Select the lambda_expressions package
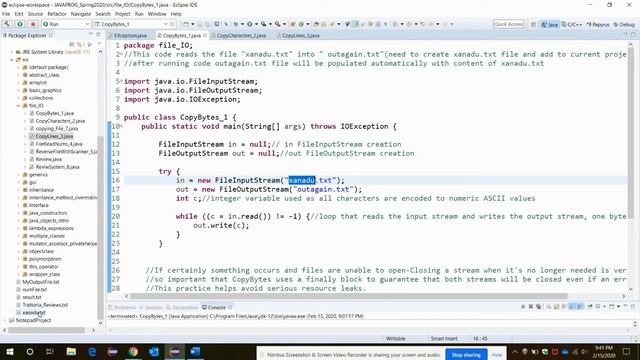 51,229
